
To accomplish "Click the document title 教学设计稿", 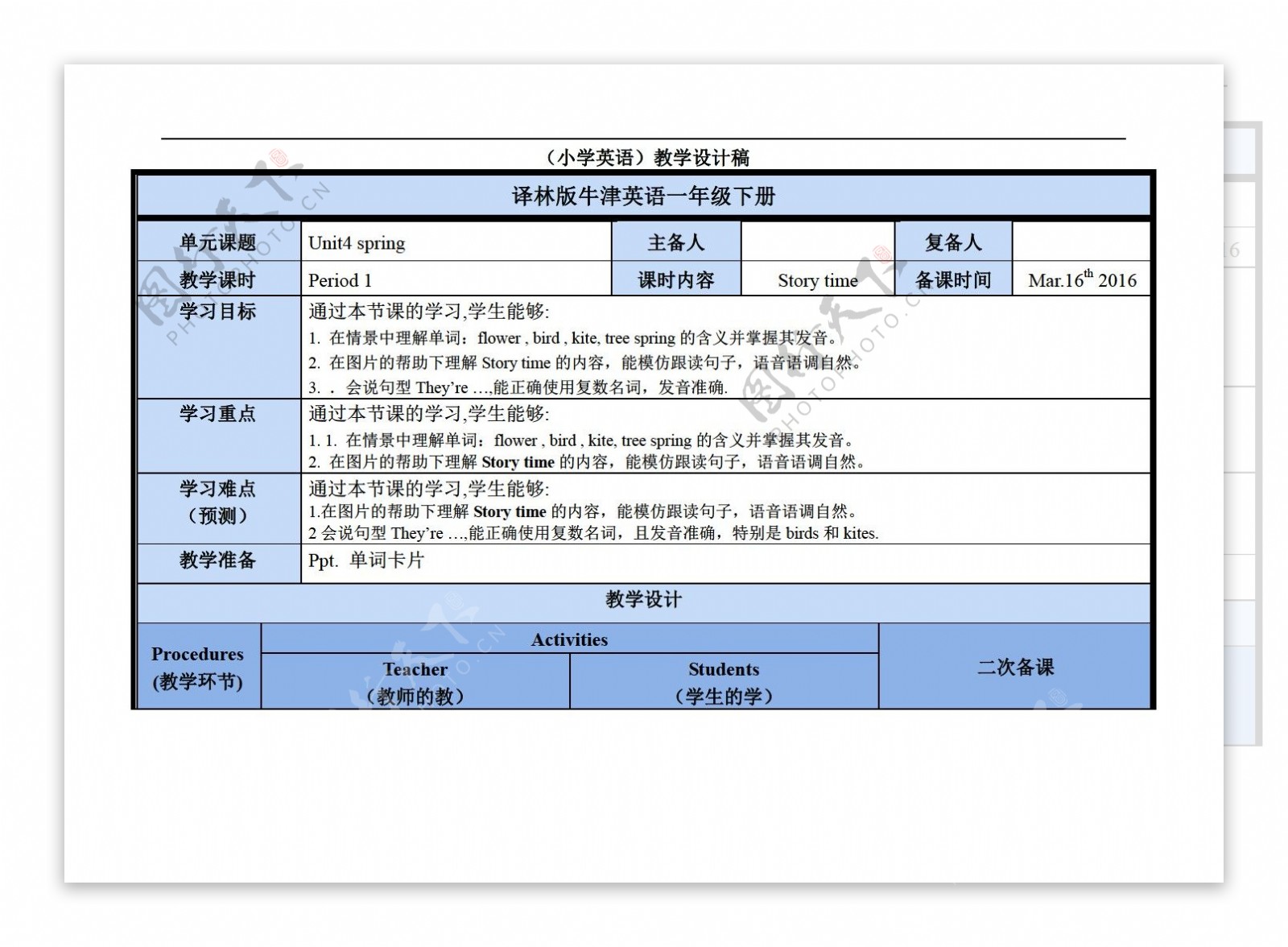I will (x=645, y=157).
